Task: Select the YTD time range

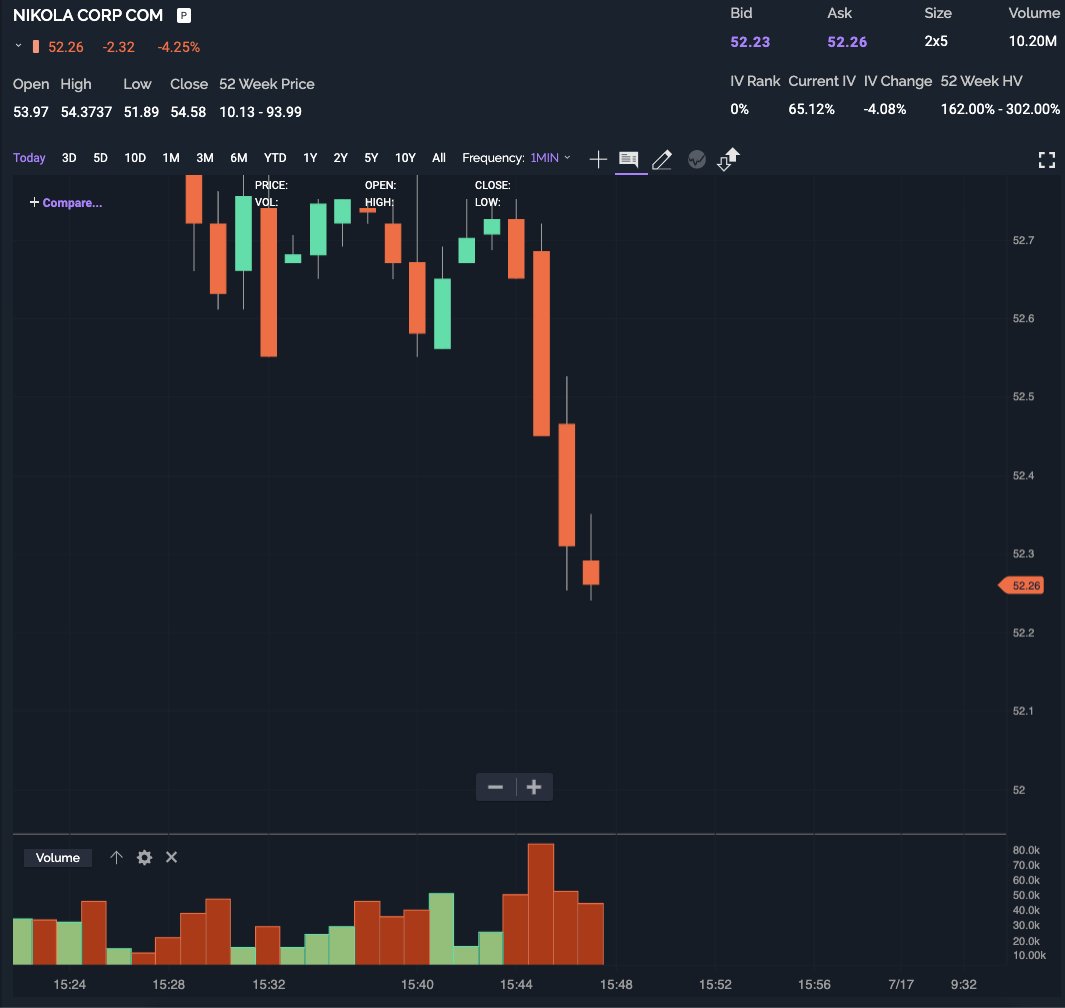Action: [x=275, y=158]
